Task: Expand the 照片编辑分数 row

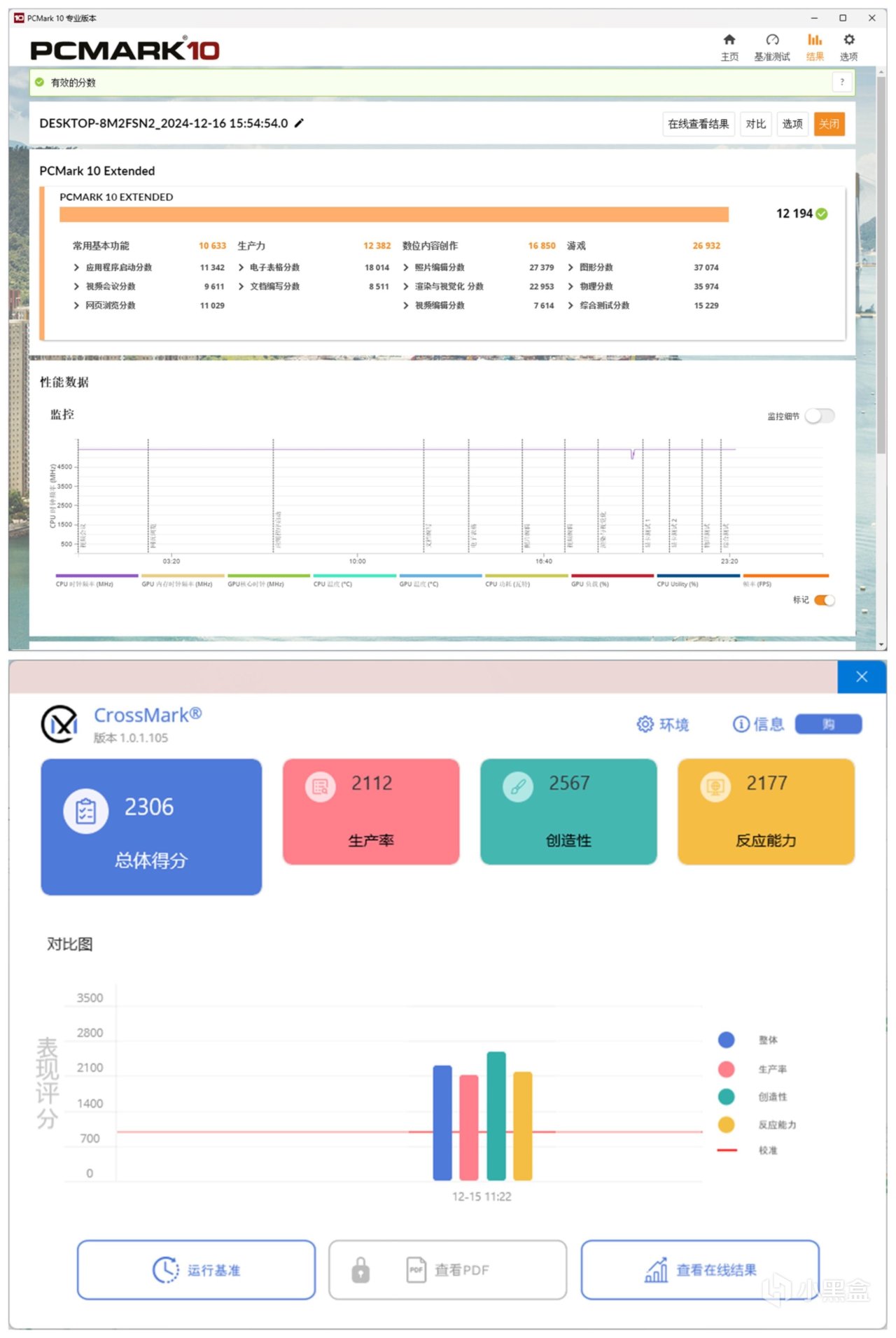Action: point(406,267)
